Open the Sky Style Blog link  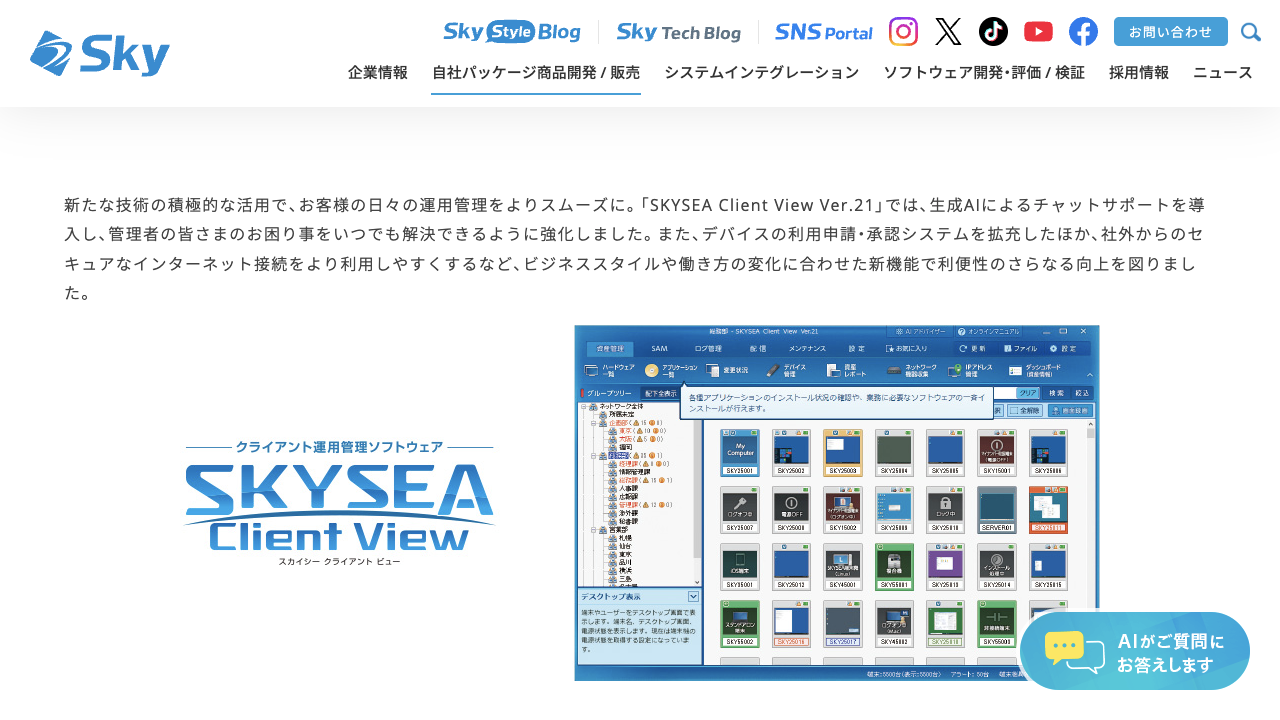(512, 32)
